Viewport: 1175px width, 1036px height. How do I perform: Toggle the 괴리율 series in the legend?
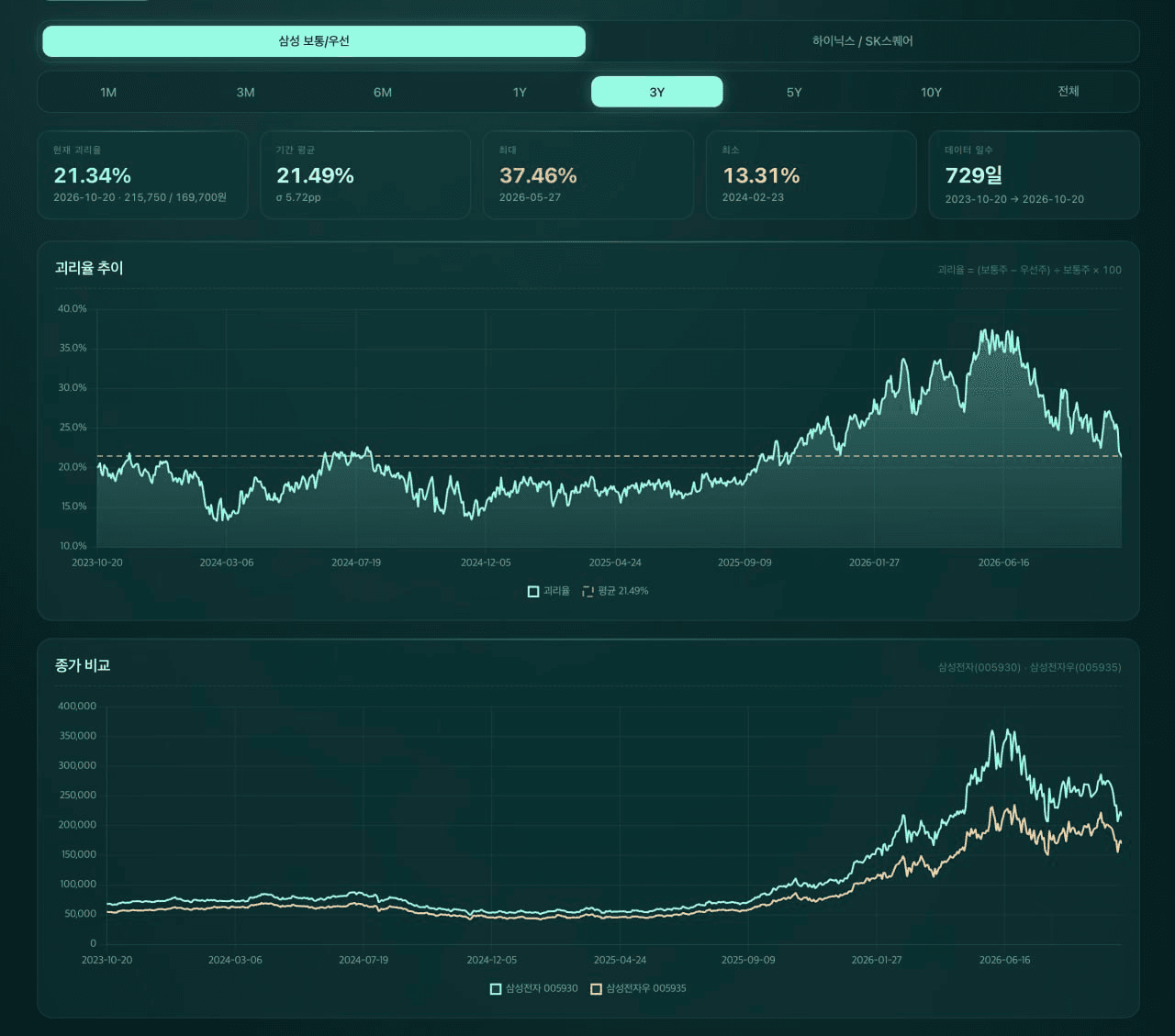coord(549,591)
